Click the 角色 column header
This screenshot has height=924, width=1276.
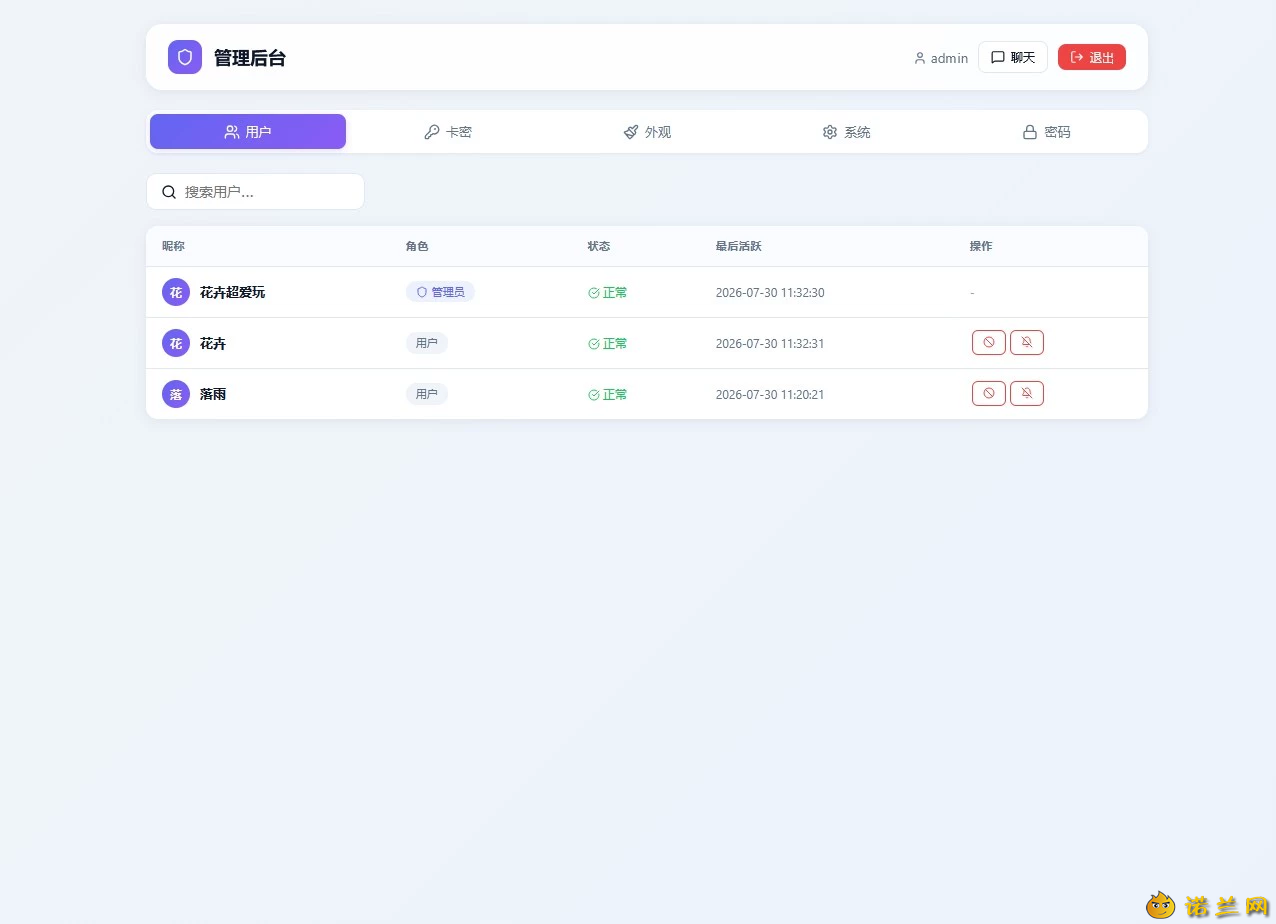point(417,246)
